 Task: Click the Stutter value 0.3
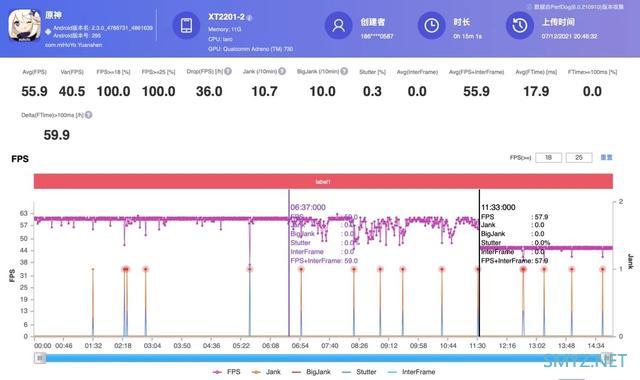point(372,91)
